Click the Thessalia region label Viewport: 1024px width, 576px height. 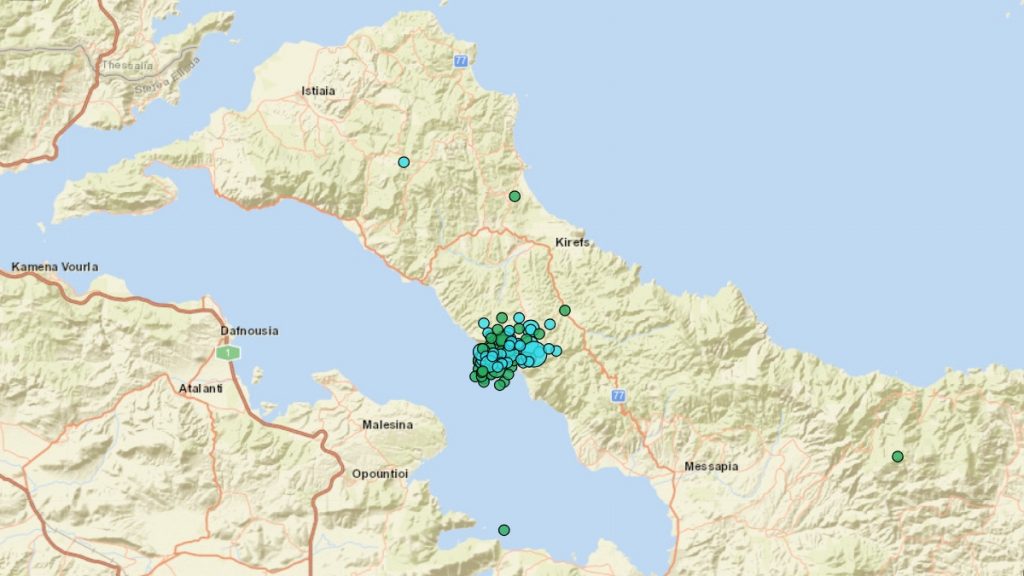pos(127,65)
